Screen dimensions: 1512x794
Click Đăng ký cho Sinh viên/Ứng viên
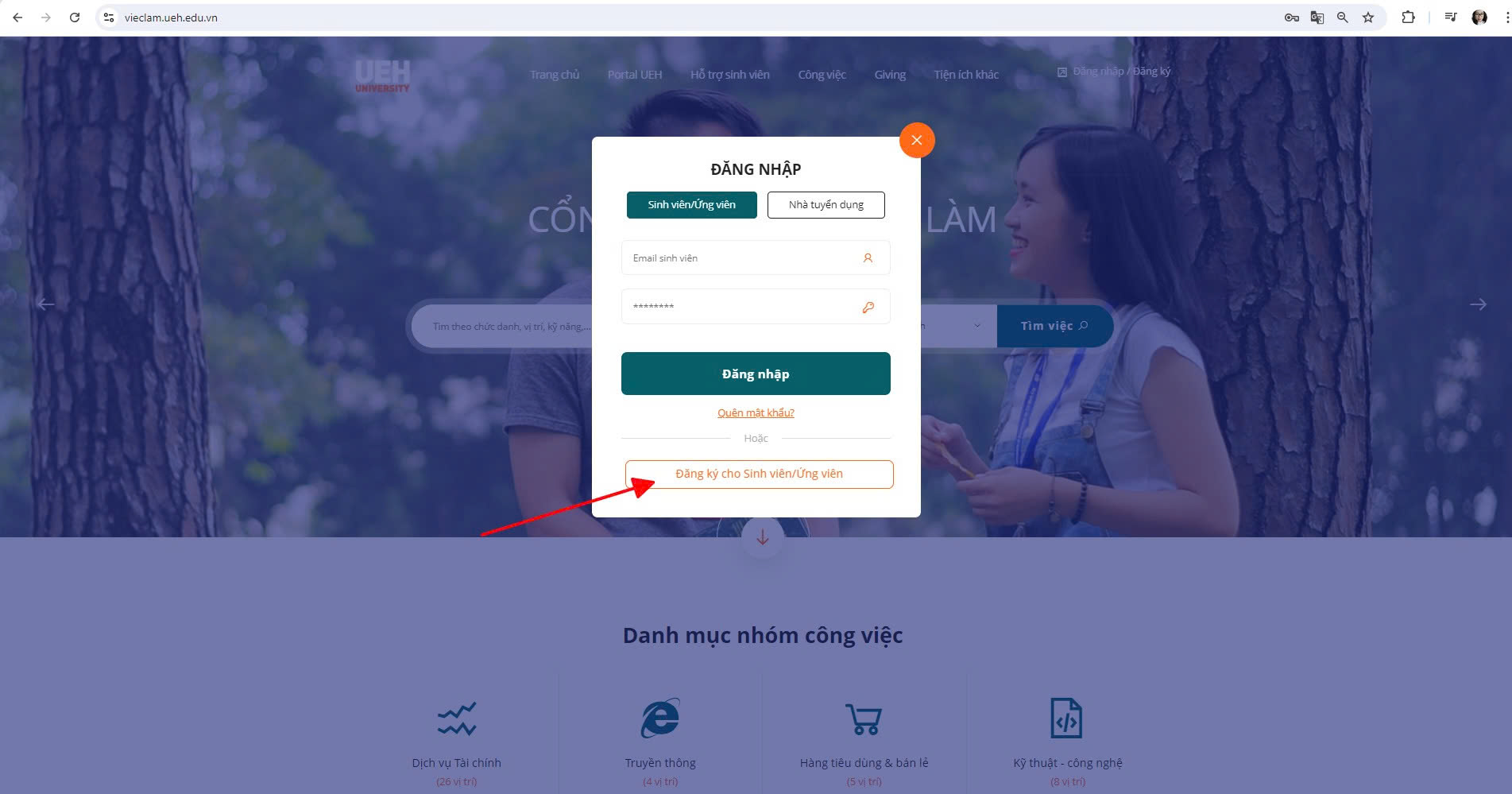[760, 474]
